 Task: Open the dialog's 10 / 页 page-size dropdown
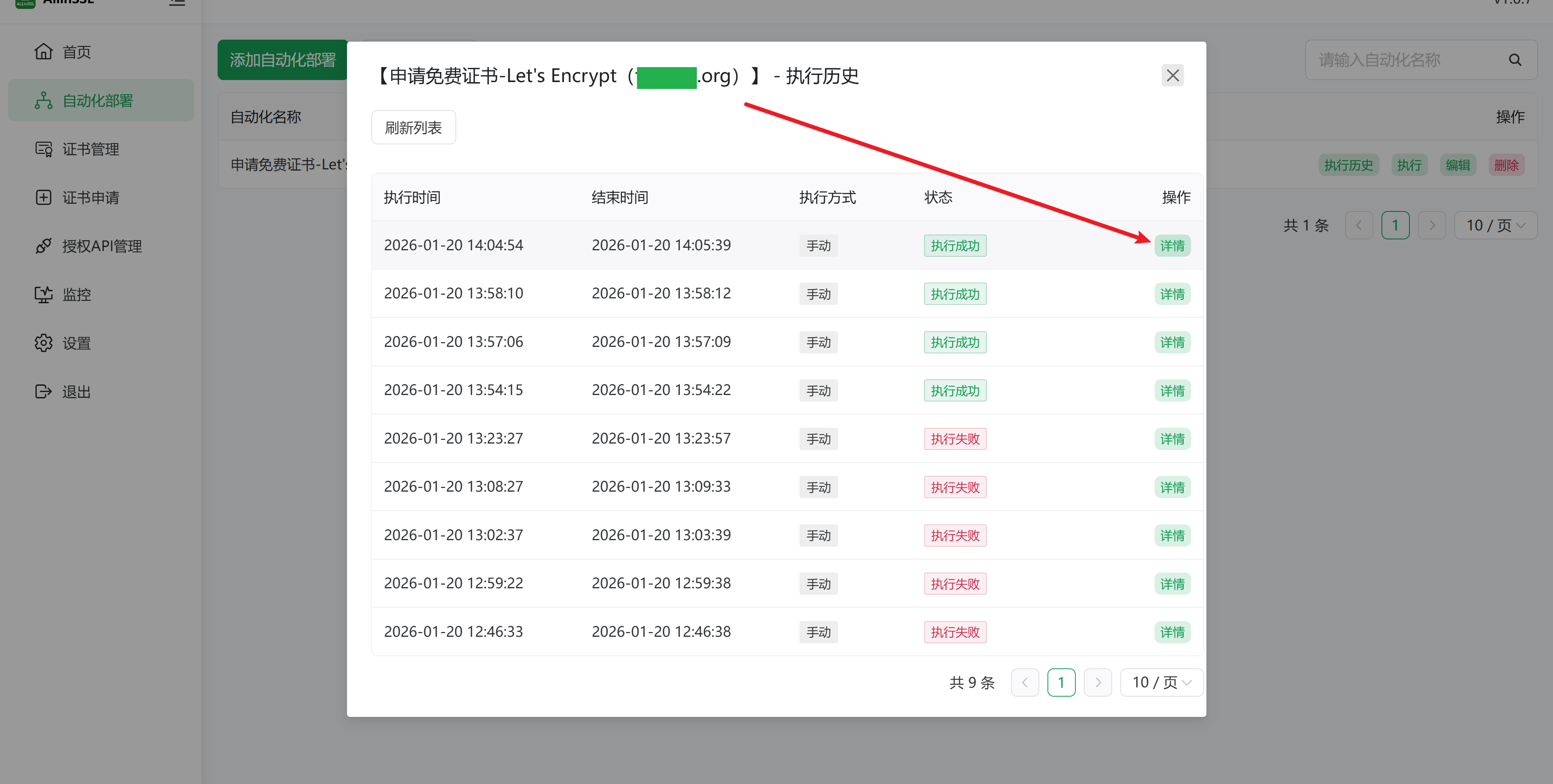[x=1161, y=683]
